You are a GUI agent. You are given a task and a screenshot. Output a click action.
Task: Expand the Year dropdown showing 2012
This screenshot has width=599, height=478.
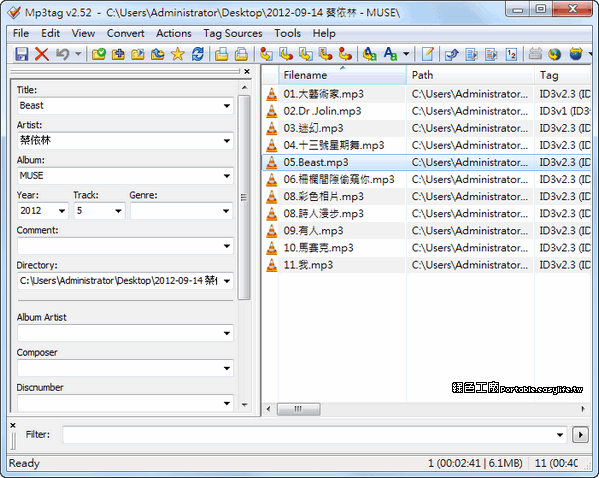point(62,211)
